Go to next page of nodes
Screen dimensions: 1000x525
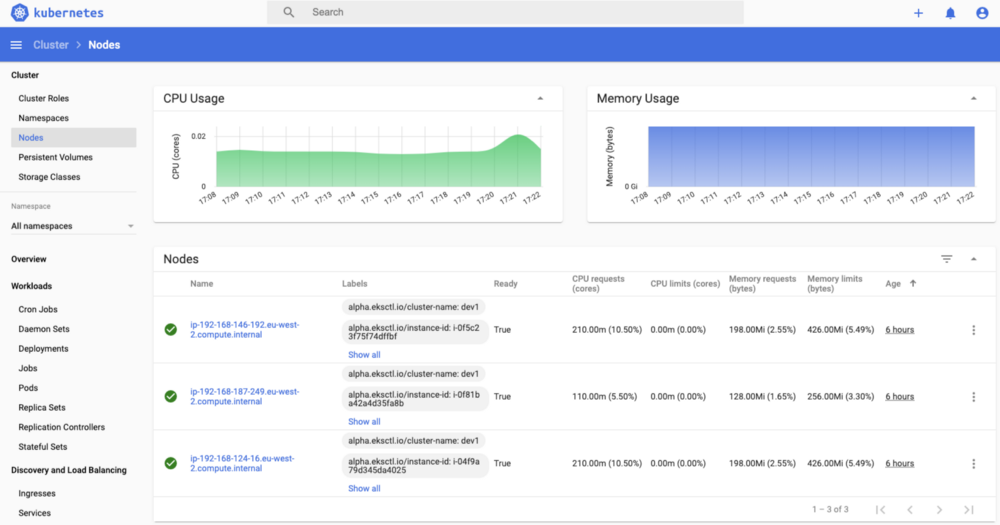[x=939, y=510]
